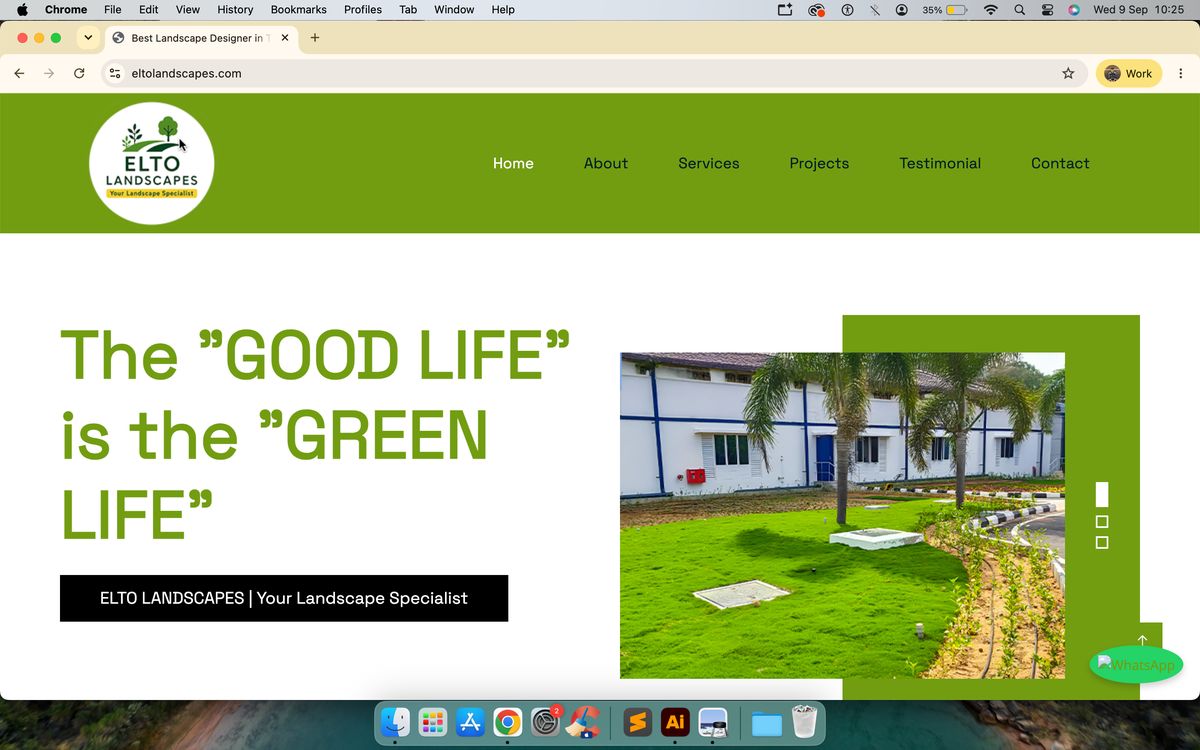This screenshot has width=1200, height=750.
Task: Select the third slide indicator square
Action: pos(1102,543)
